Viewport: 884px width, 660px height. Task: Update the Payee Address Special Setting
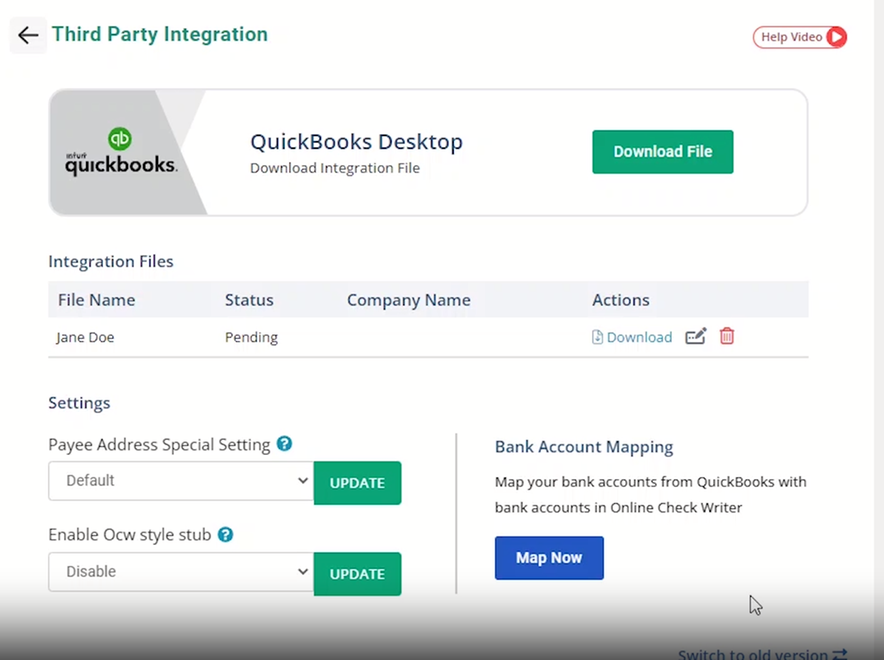coord(357,483)
